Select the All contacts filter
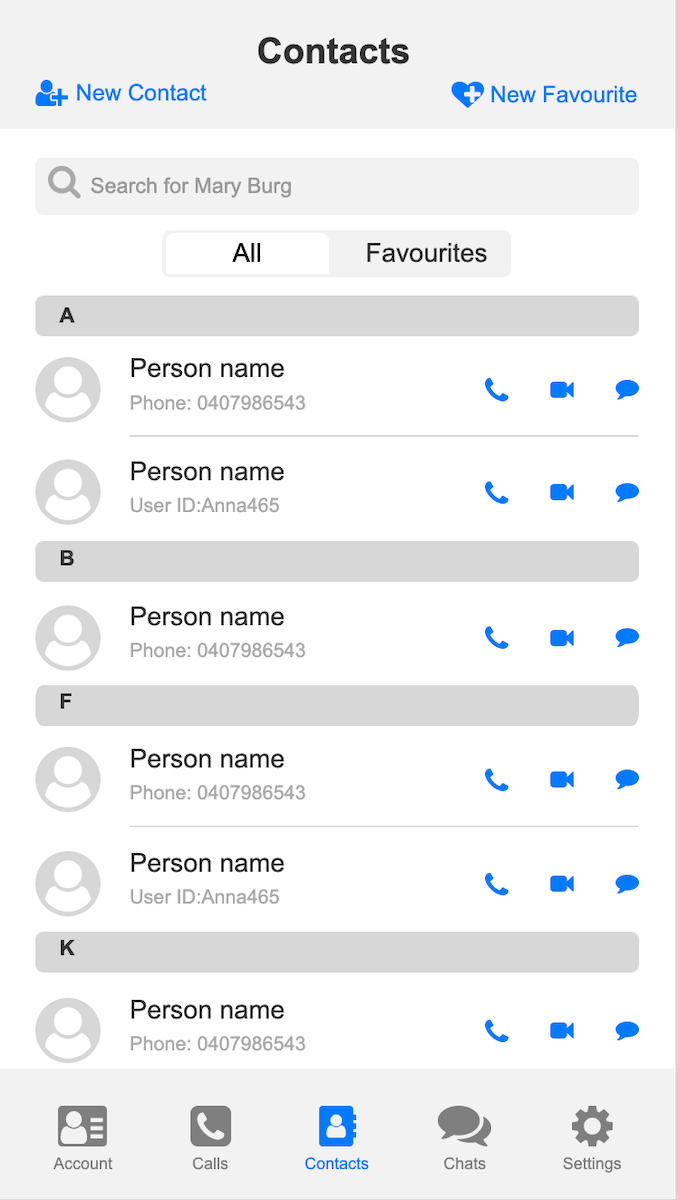Screen dimensions: 678x1200 click(x=247, y=253)
